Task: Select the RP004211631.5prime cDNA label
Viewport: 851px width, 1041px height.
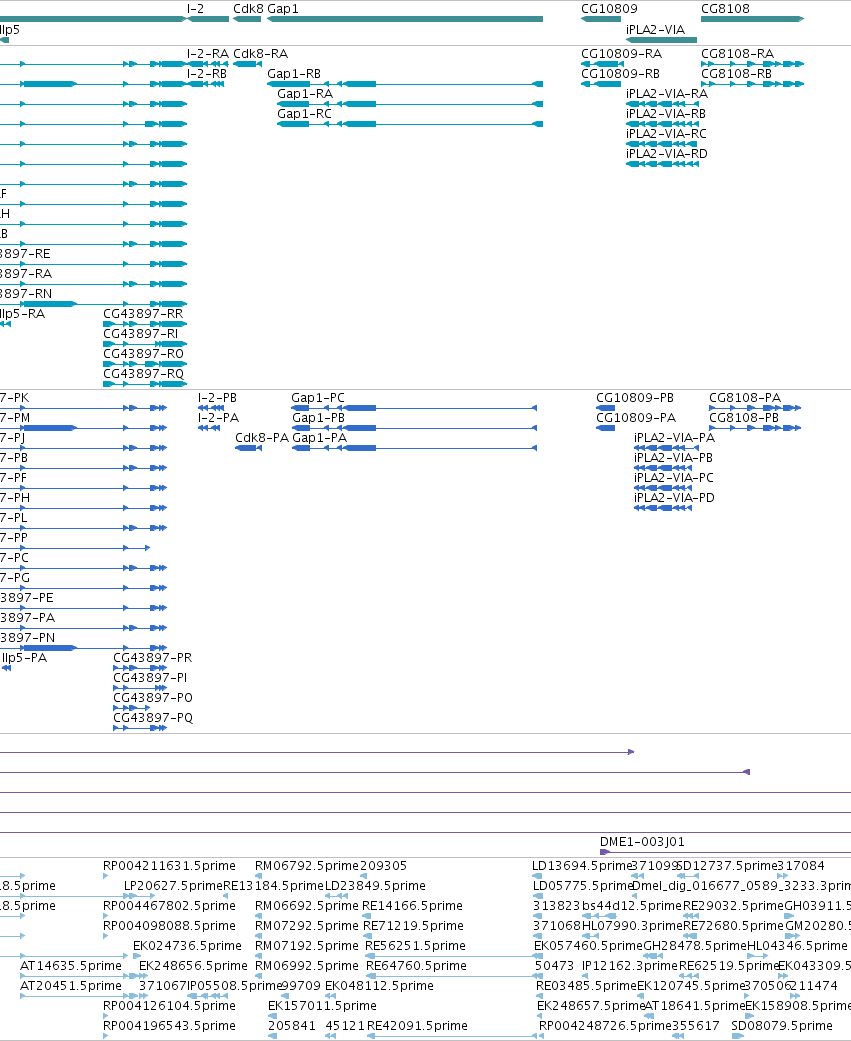Action: tap(169, 866)
